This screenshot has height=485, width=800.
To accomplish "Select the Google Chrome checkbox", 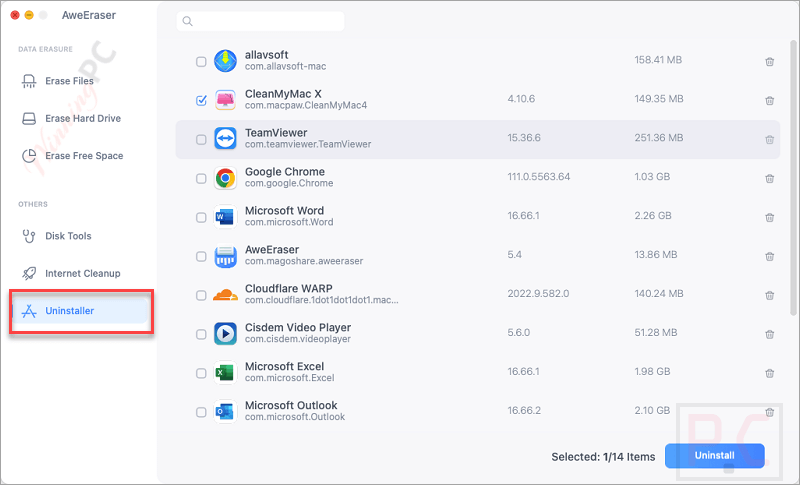I will [201, 178].
